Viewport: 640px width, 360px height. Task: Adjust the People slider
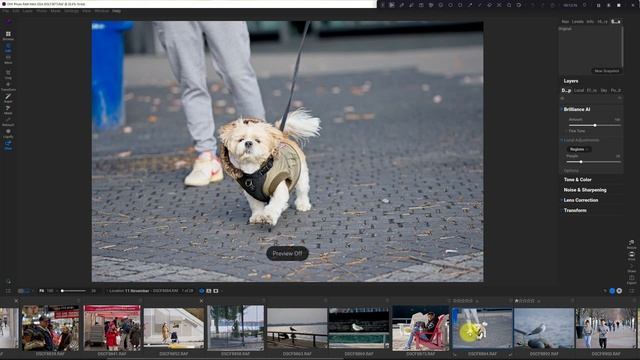(593, 162)
